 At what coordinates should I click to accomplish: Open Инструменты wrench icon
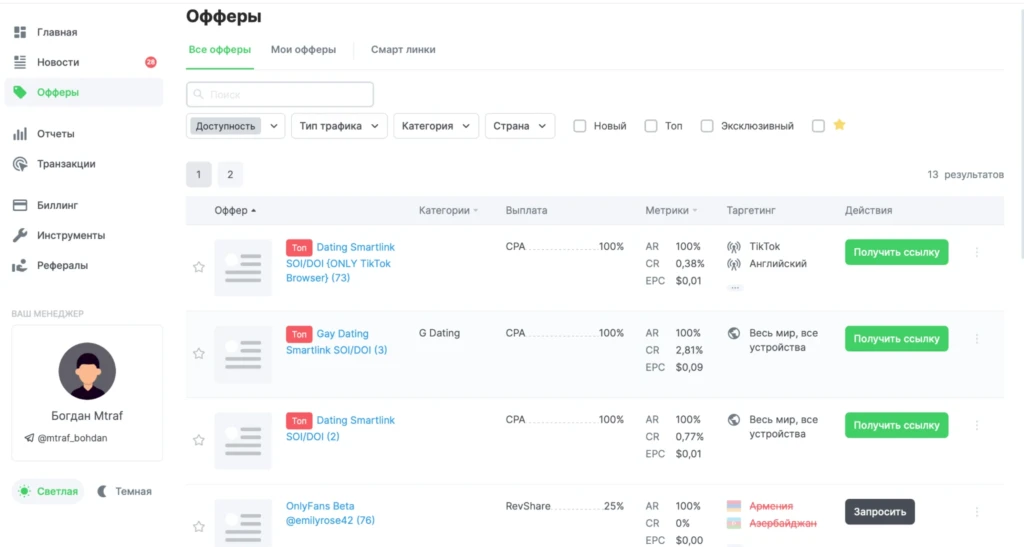[x=20, y=235]
